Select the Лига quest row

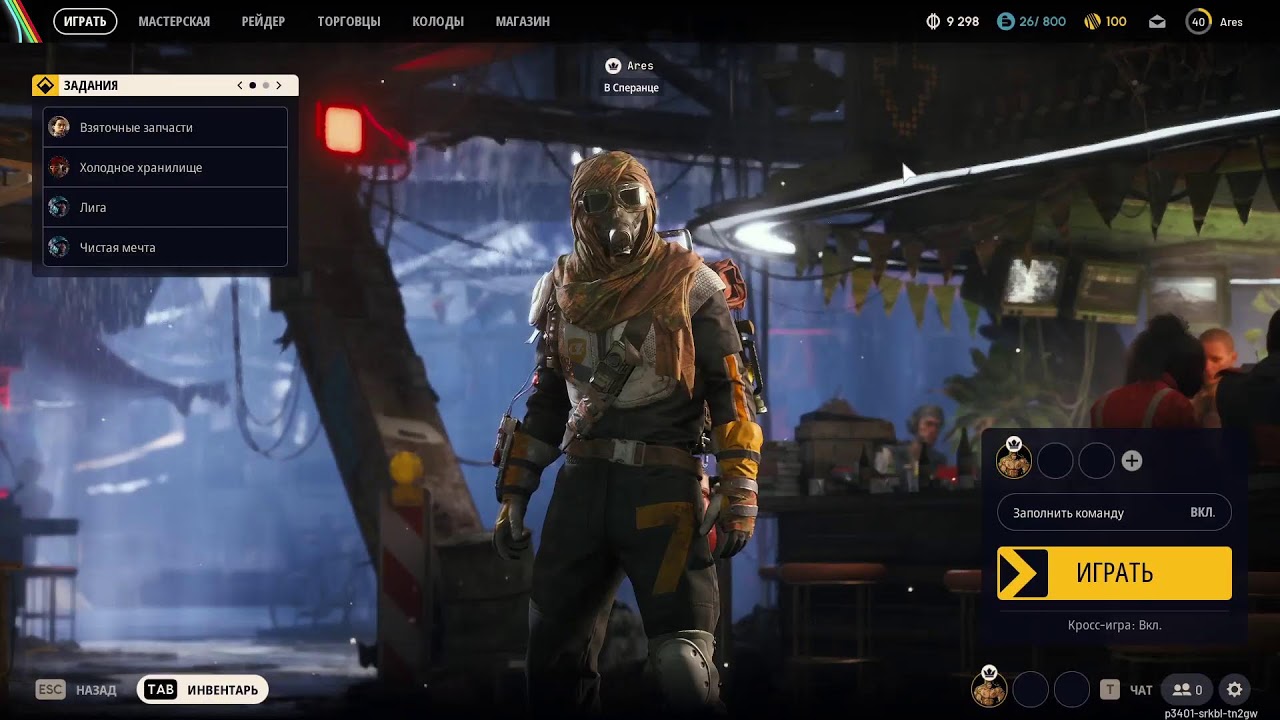pyautogui.click(x=166, y=208)
